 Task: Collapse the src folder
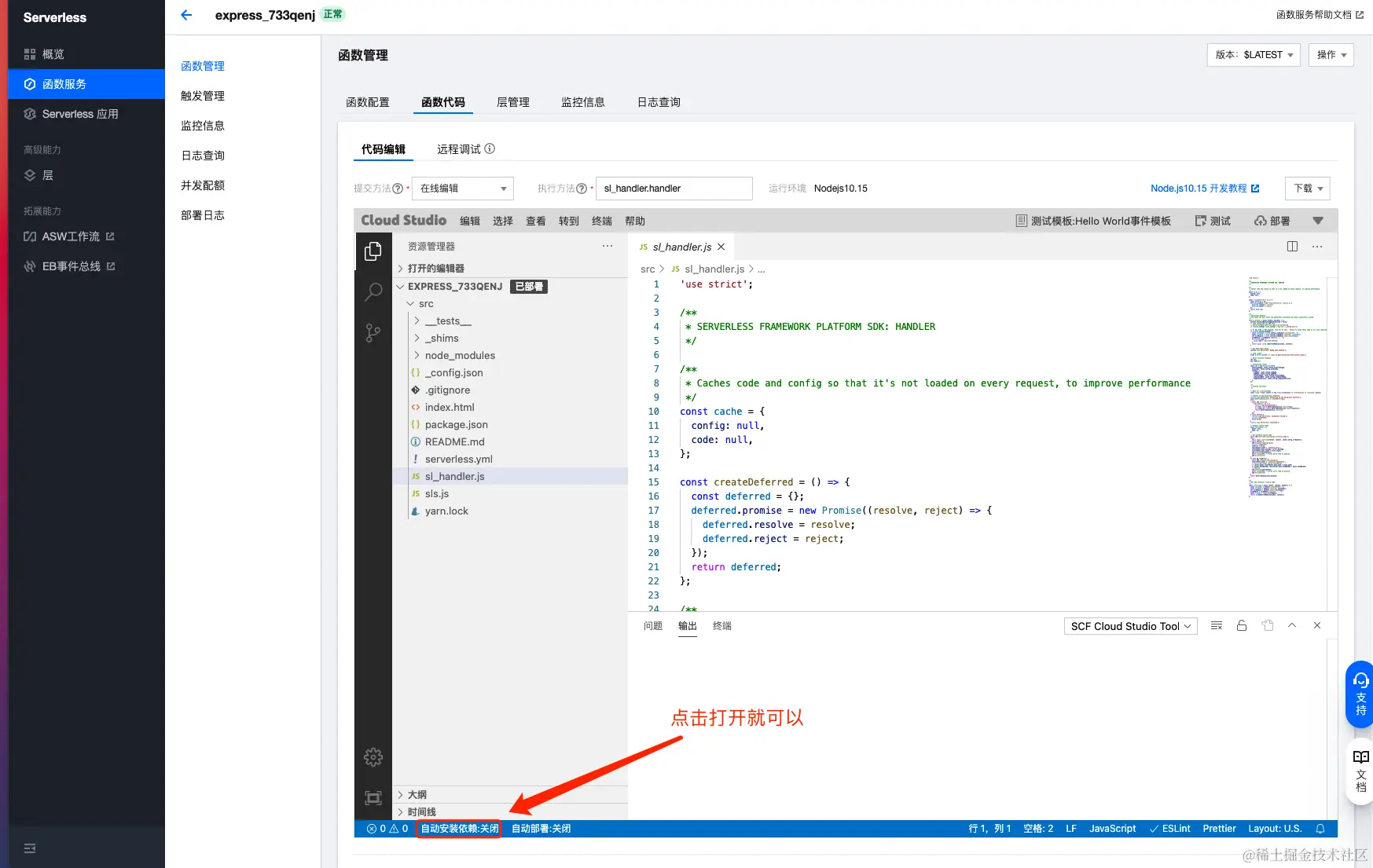[x=510, y=304]
